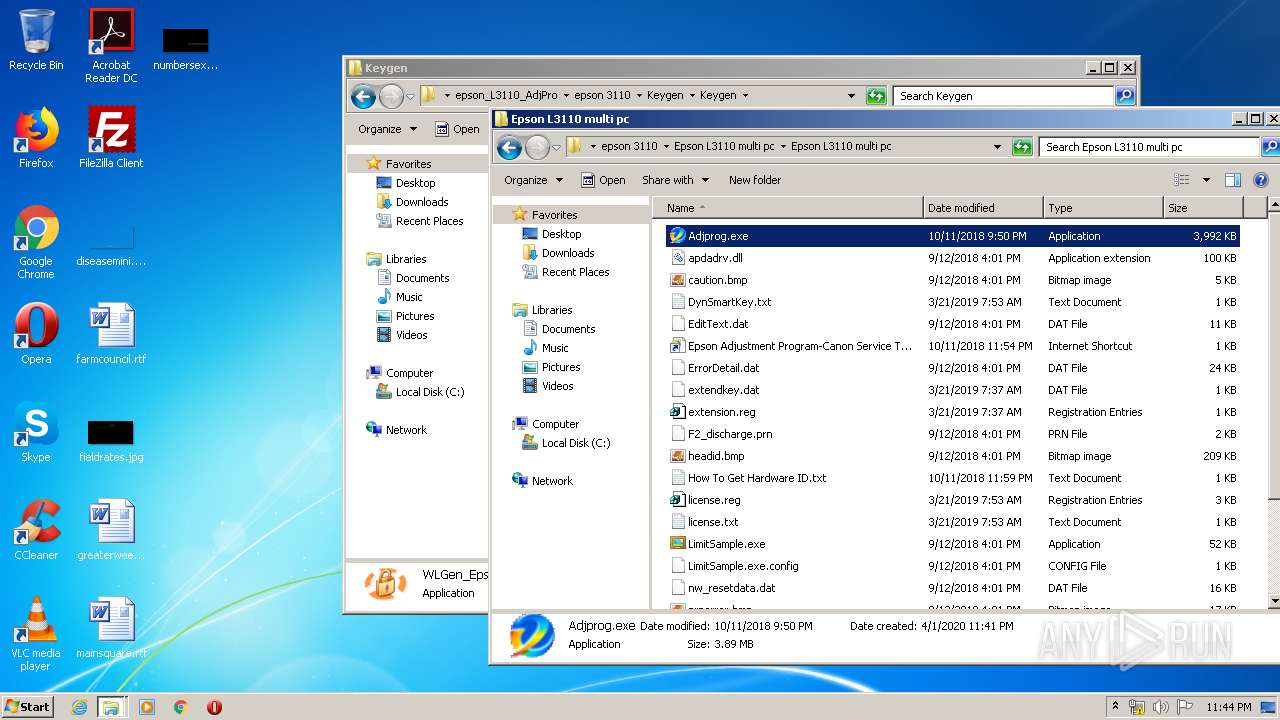Click New folder button
Image resolution: width=1280 pixels, height=720 pixels.
pos(755,180)
